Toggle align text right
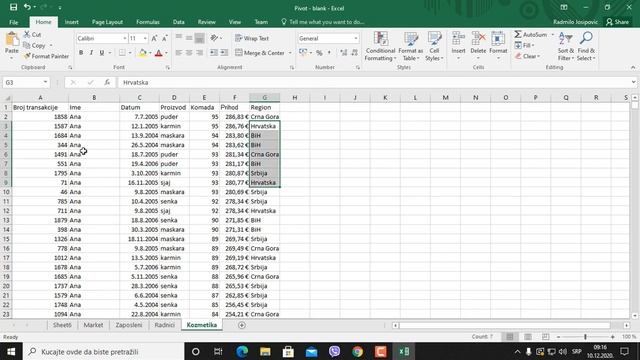 199,53
